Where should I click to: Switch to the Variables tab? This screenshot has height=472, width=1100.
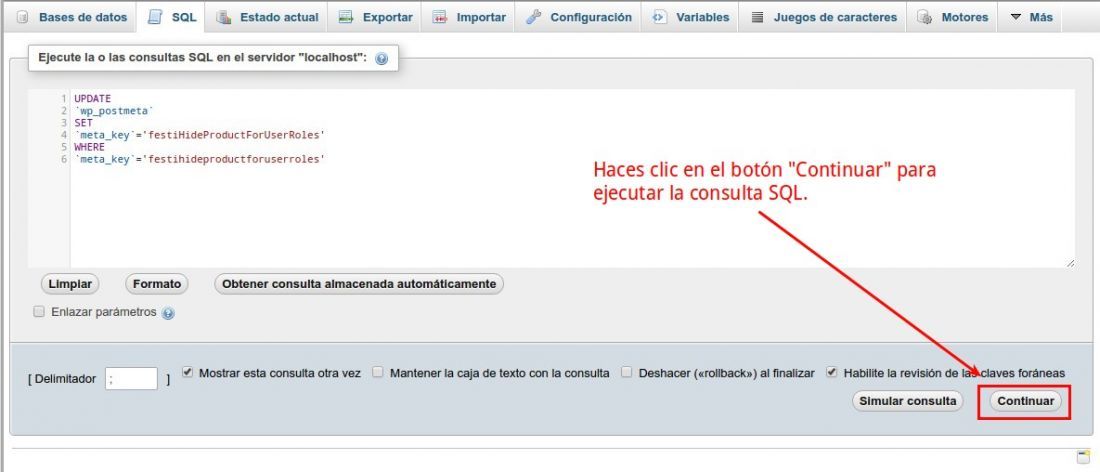coord(690,17)
